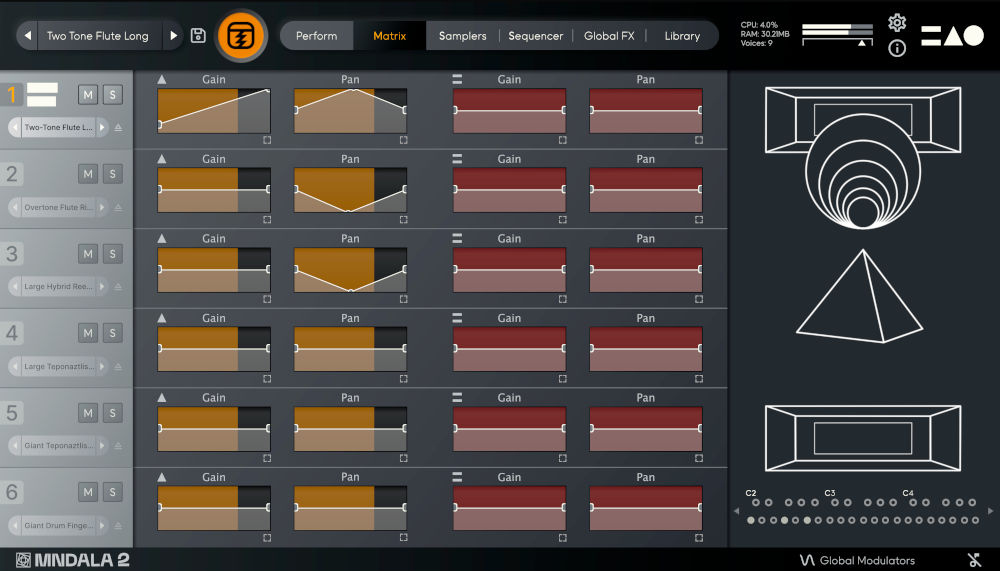Screen dimensions: 1000x571
Task: Solo sampler slot 5
Action: (113, 413)
